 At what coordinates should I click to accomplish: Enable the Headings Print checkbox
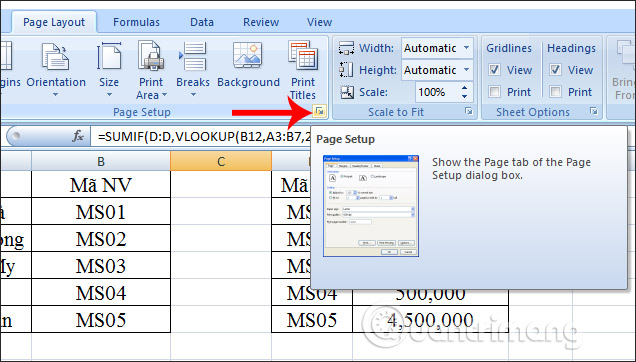pyautogui.click(x=555, y=92)
